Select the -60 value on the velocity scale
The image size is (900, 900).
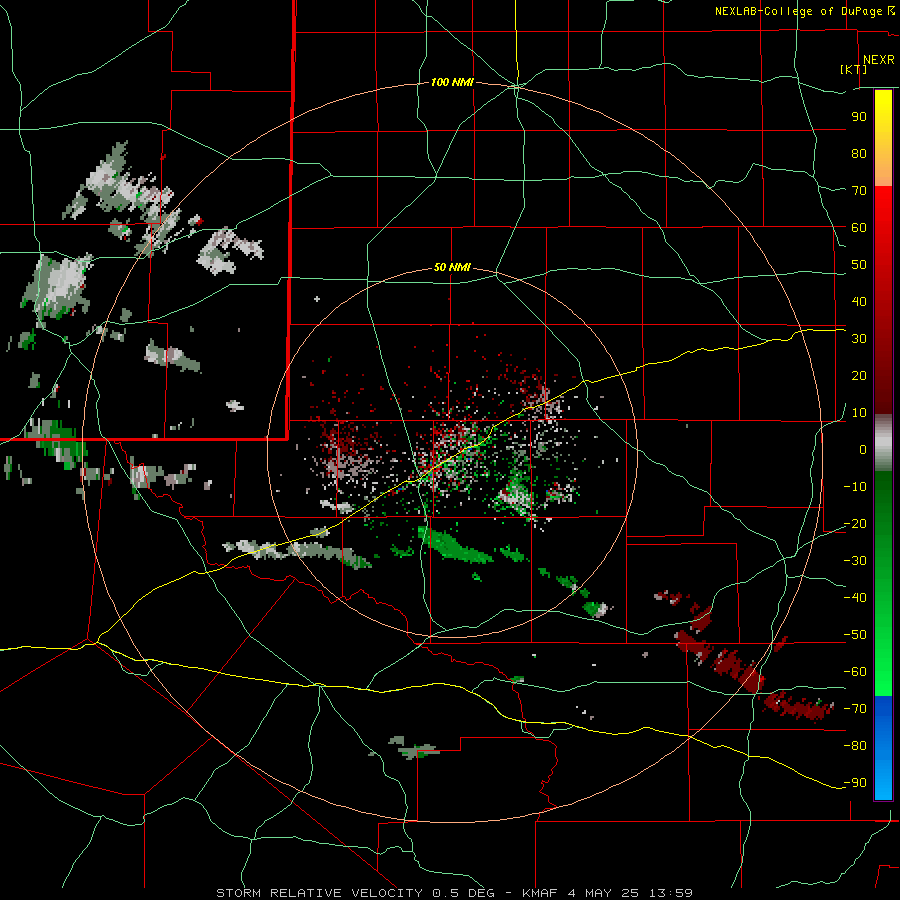pos(855,672)
